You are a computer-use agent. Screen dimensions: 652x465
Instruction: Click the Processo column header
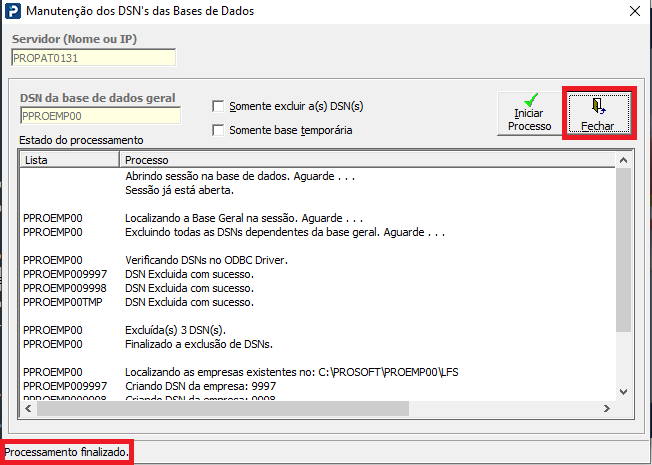coord(367,160)
